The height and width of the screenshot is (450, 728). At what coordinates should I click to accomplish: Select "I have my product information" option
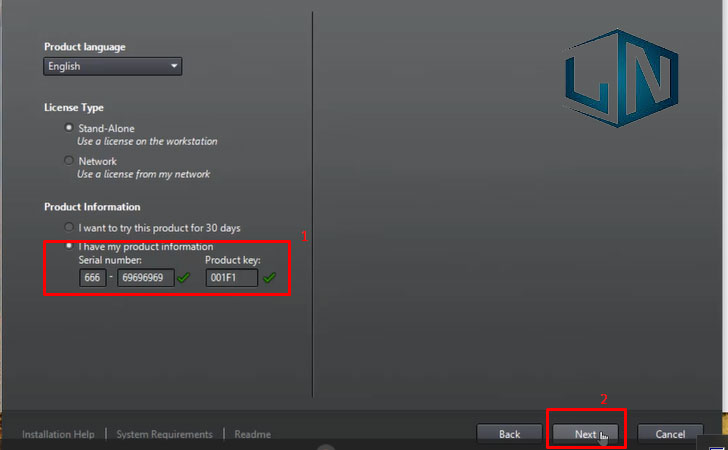tap(69, 246)
